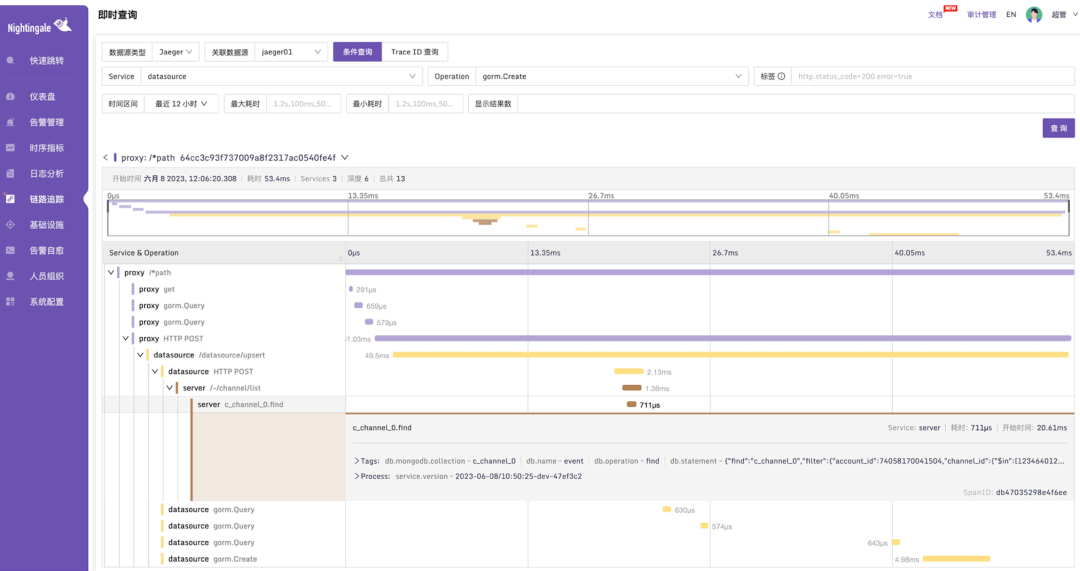Expand the Tags section in span details
This screenshot has width=1080, height=571.
coord(357,461)
